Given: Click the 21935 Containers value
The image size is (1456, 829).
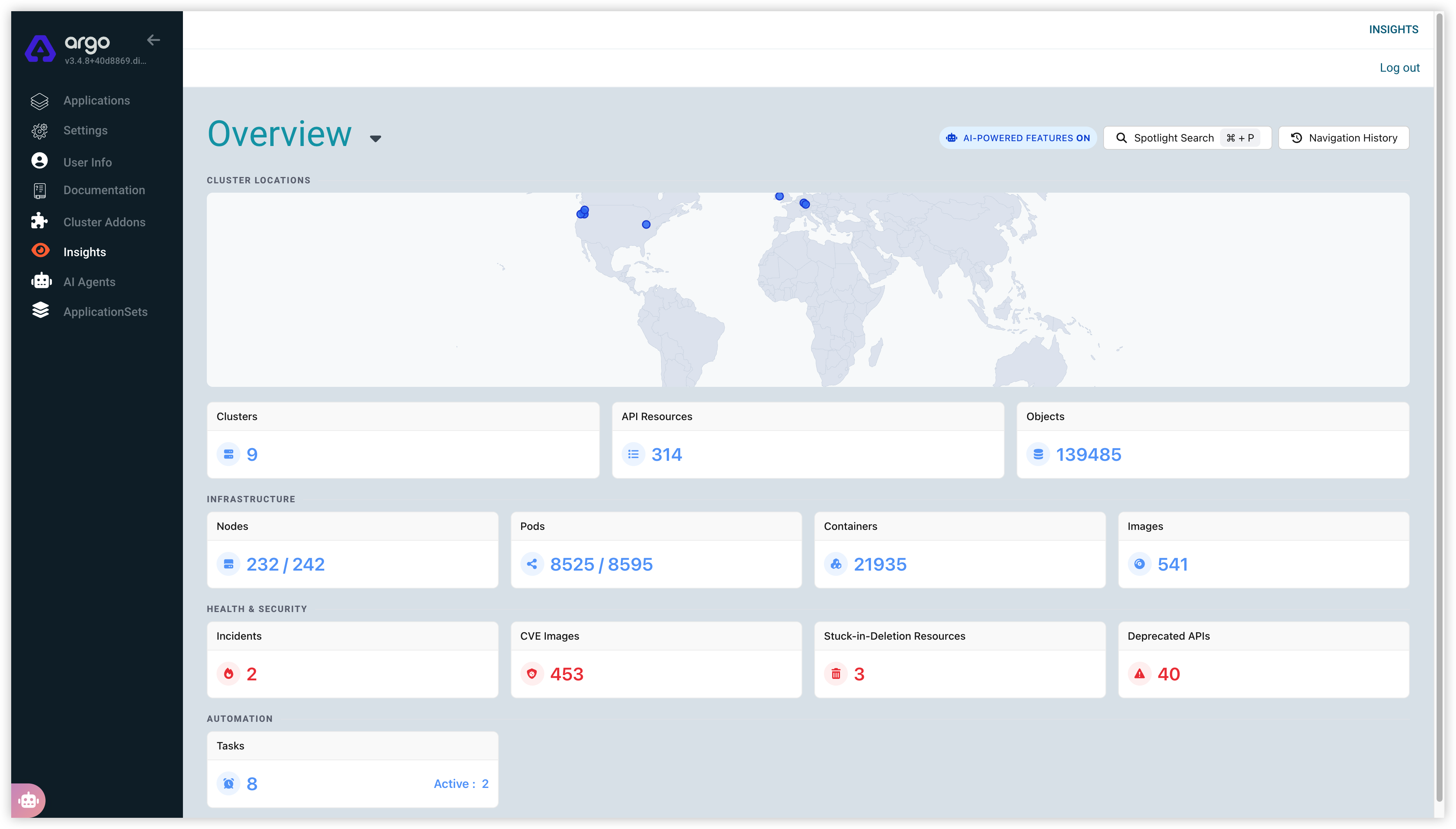Looking at the screenshot, I should 880,564.
